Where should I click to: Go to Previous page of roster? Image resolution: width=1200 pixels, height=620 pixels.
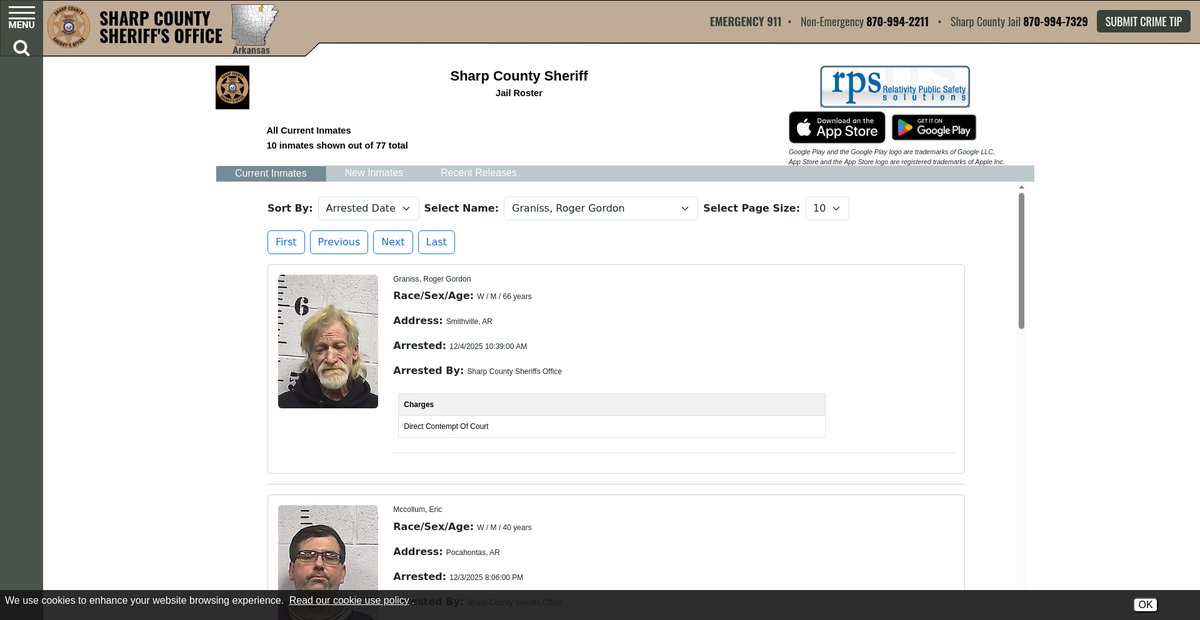pos(339,242)
